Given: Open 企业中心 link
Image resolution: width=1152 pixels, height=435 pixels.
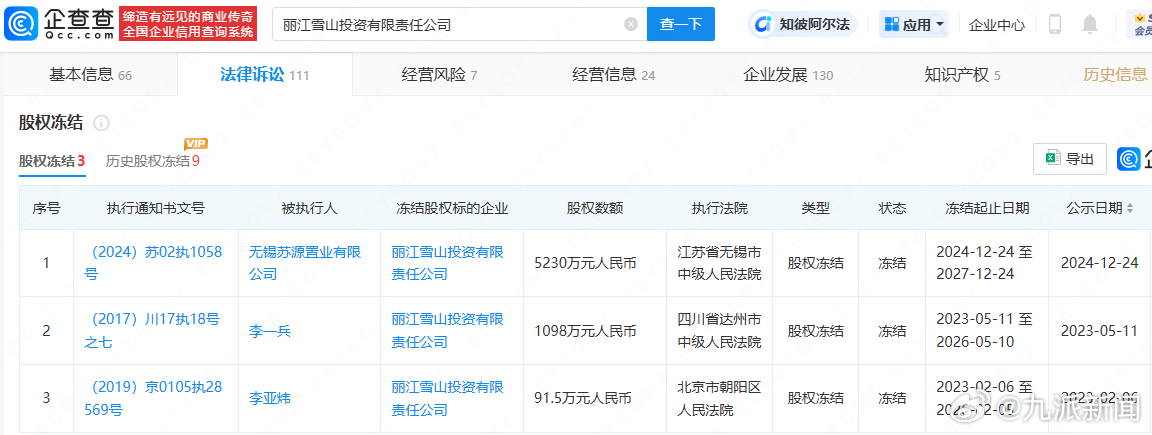Looking at the screenshot, I should (x=996, y=24).
